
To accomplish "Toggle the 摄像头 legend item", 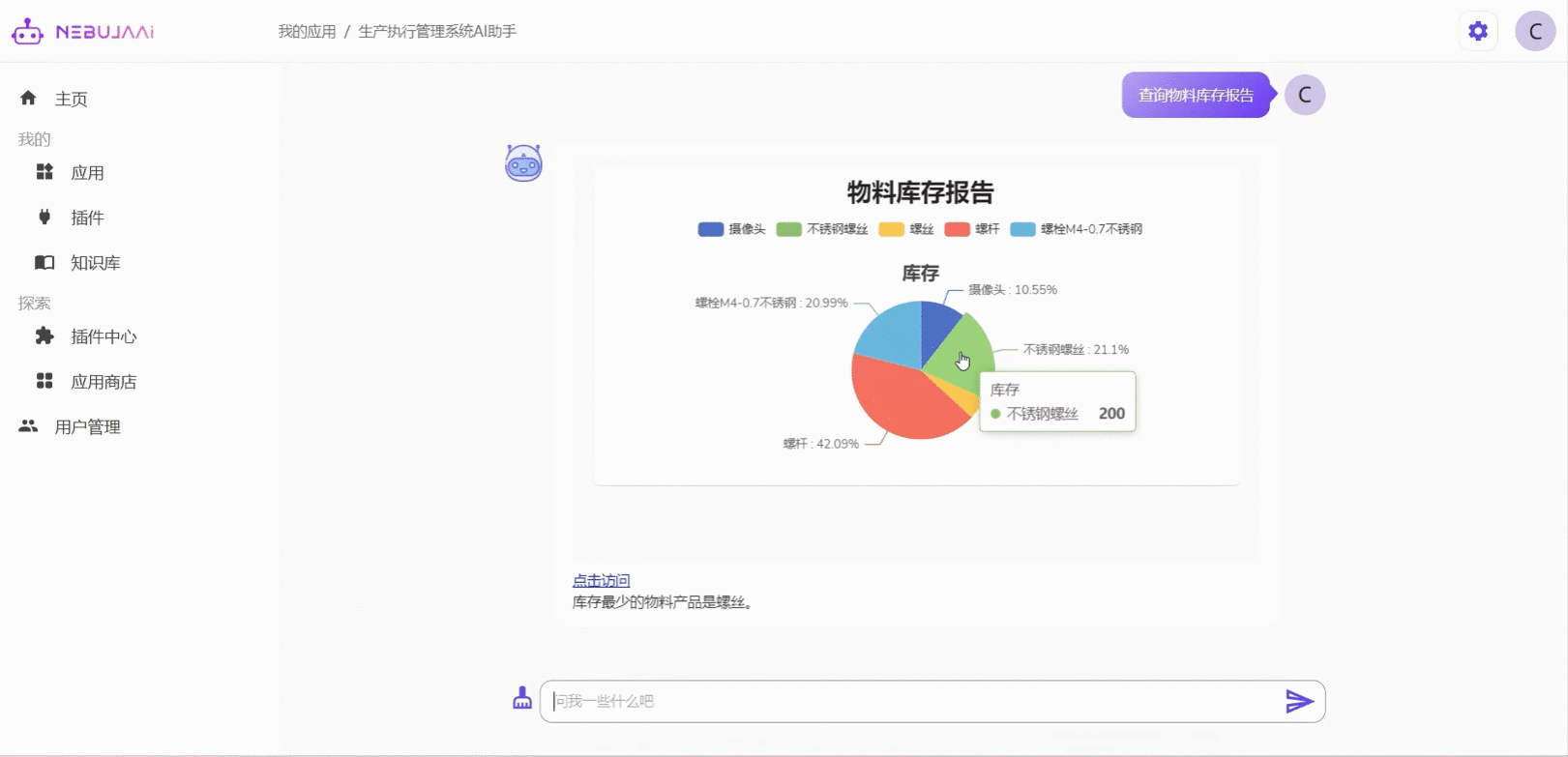I will click(x=731, y=229).
